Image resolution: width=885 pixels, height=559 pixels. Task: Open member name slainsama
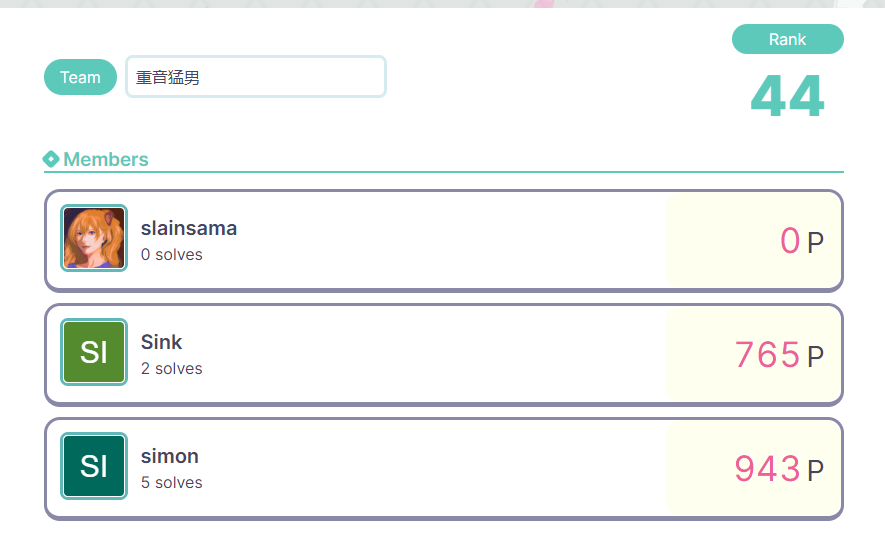(x=189, y=228)
